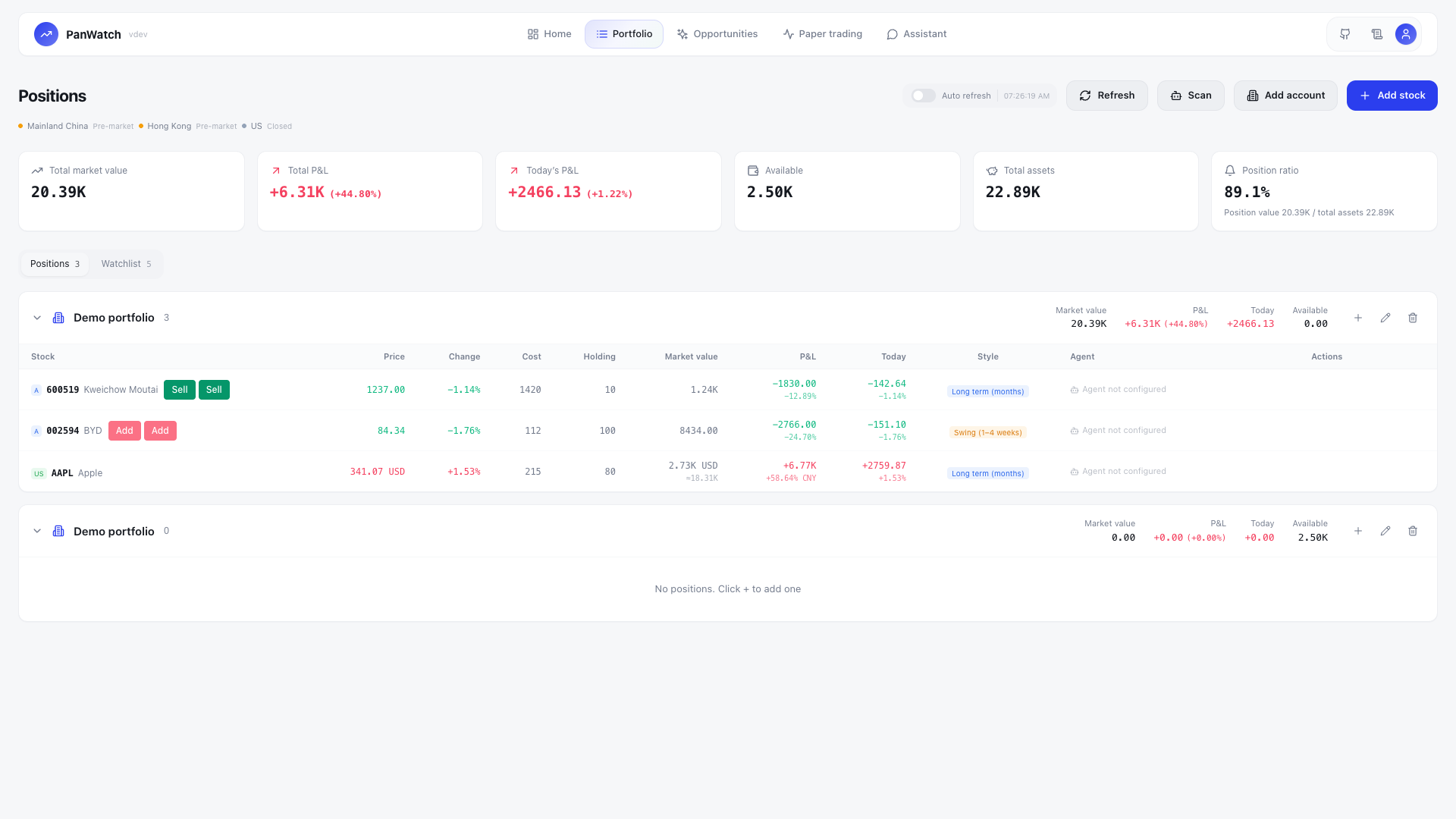Click first Add tag on BYD row
Image resolution: width=1456 pixels, height=819 pixels.
coord(124,431)
